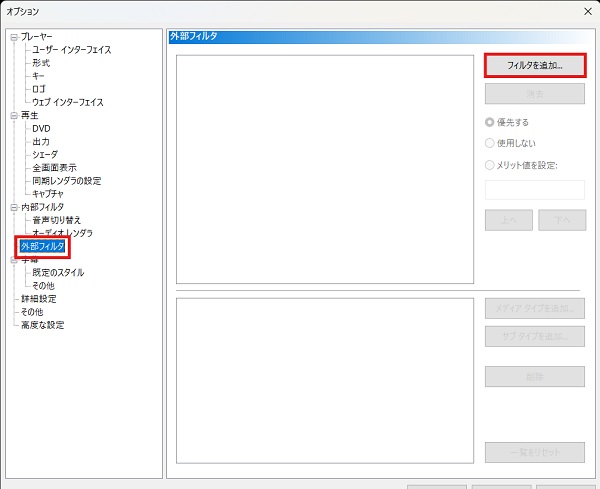The height and width of the screenshot is (489, 600).
Task: Click the フィルタを追加... button
Action: click(x=534, y=65)
